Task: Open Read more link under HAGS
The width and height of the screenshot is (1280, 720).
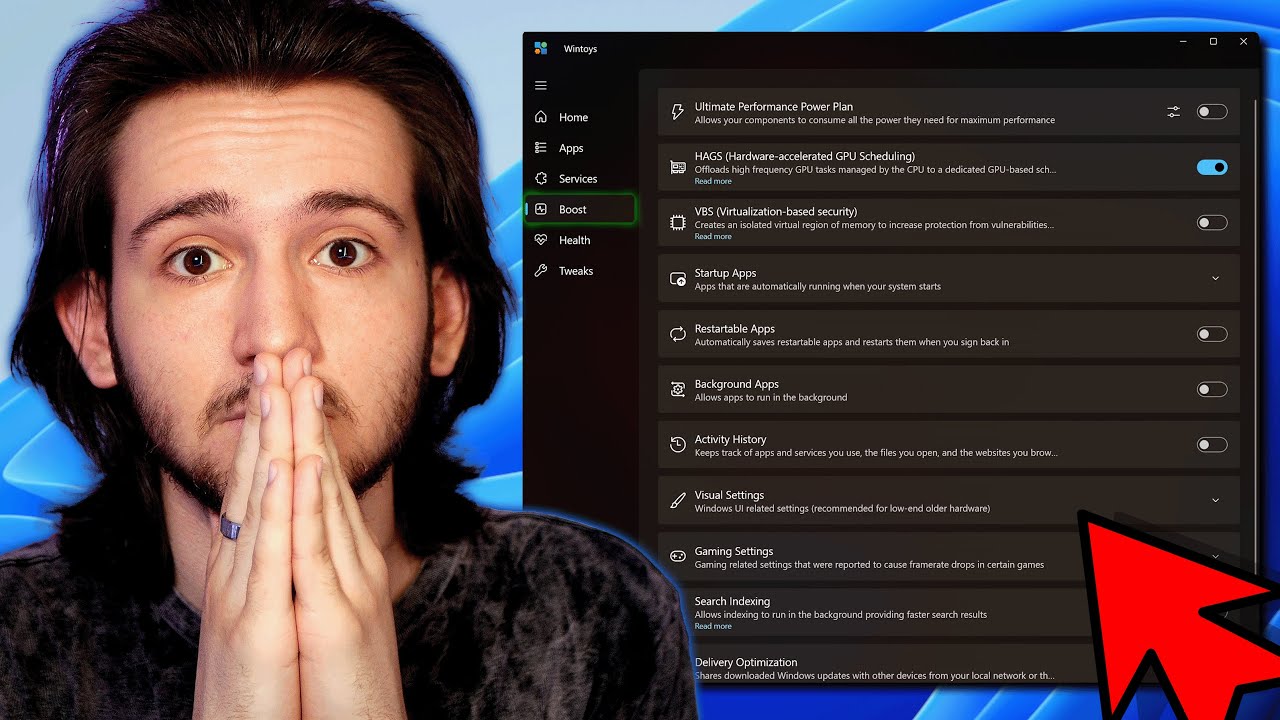Action: point(713,181)
